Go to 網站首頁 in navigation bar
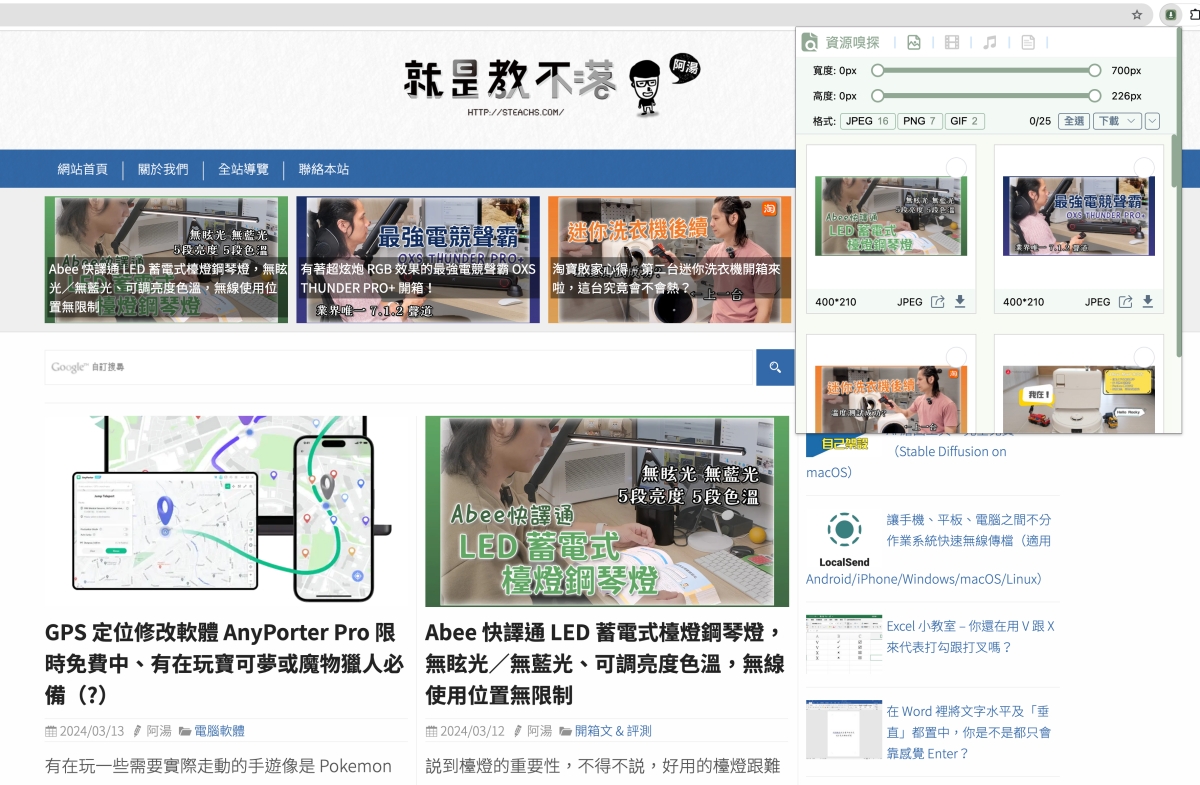The height and width of the screenshot is (785, 1200). 82,169
